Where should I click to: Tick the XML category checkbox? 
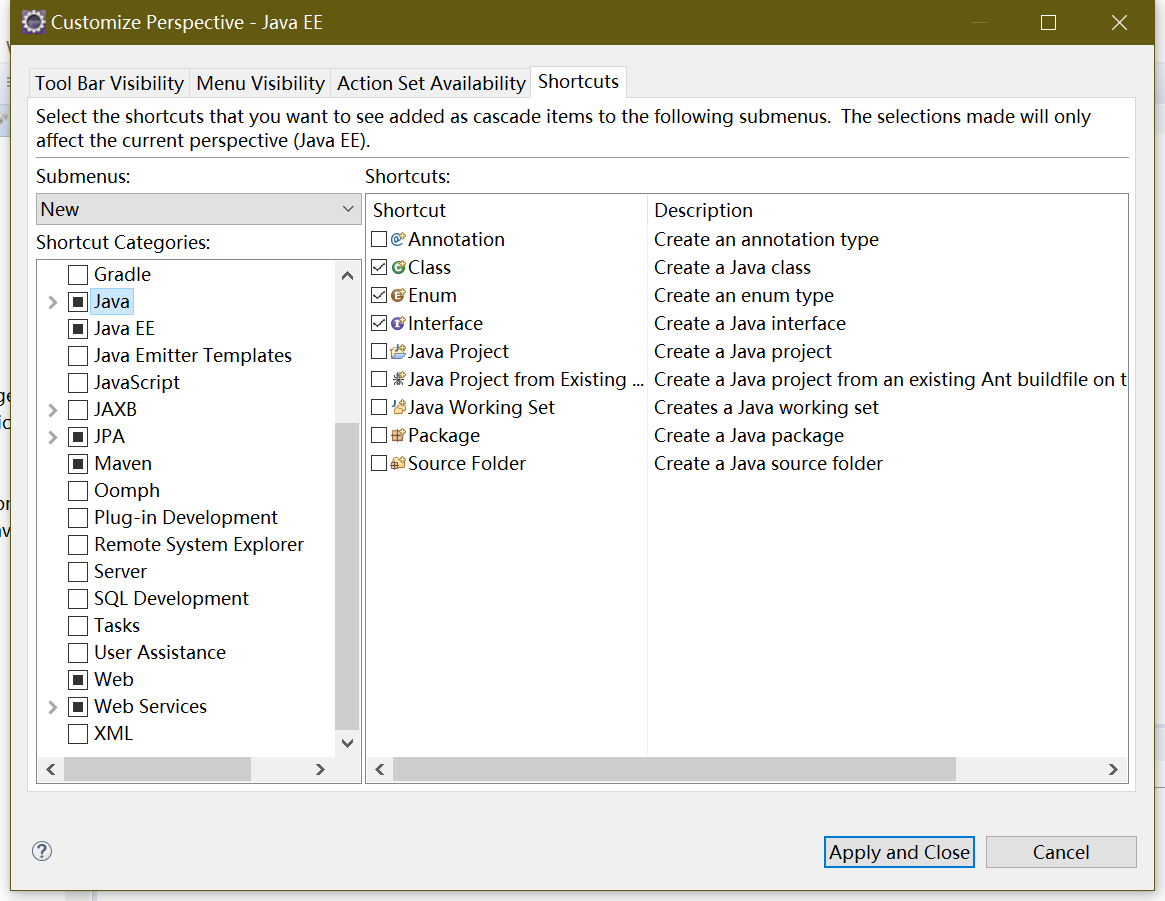[x=78, y=734]
